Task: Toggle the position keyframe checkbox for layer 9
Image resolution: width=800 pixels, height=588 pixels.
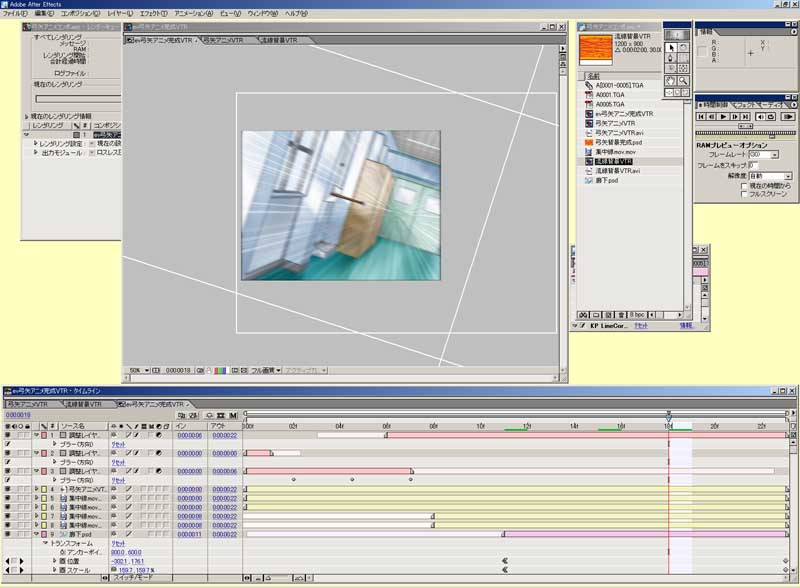Action: point(14,561)
